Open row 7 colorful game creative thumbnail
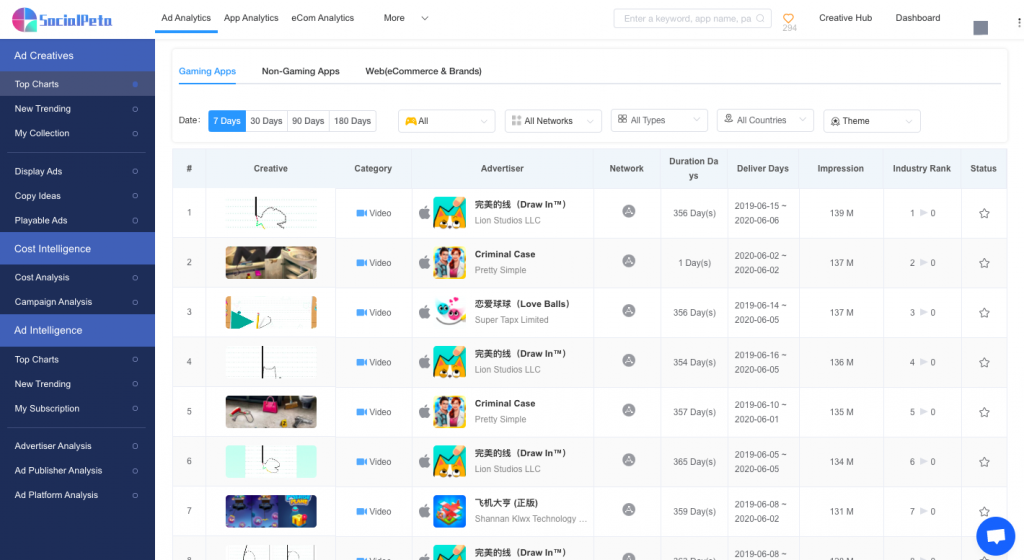The image size is (1024, 560). coord(271,511)
